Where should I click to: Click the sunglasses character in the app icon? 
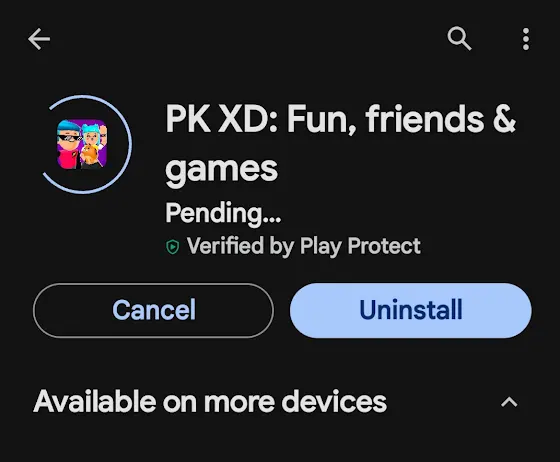[68, 146]
